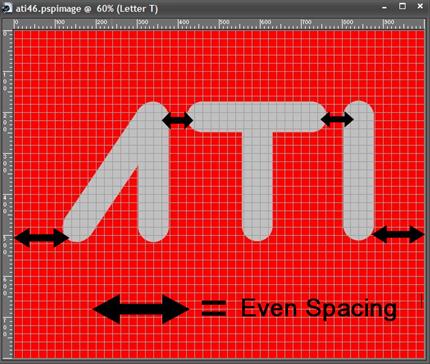Viewport: 430px width, 364px height.
Task: Click the double arrow right of letter I
Action: coord(398,234)
